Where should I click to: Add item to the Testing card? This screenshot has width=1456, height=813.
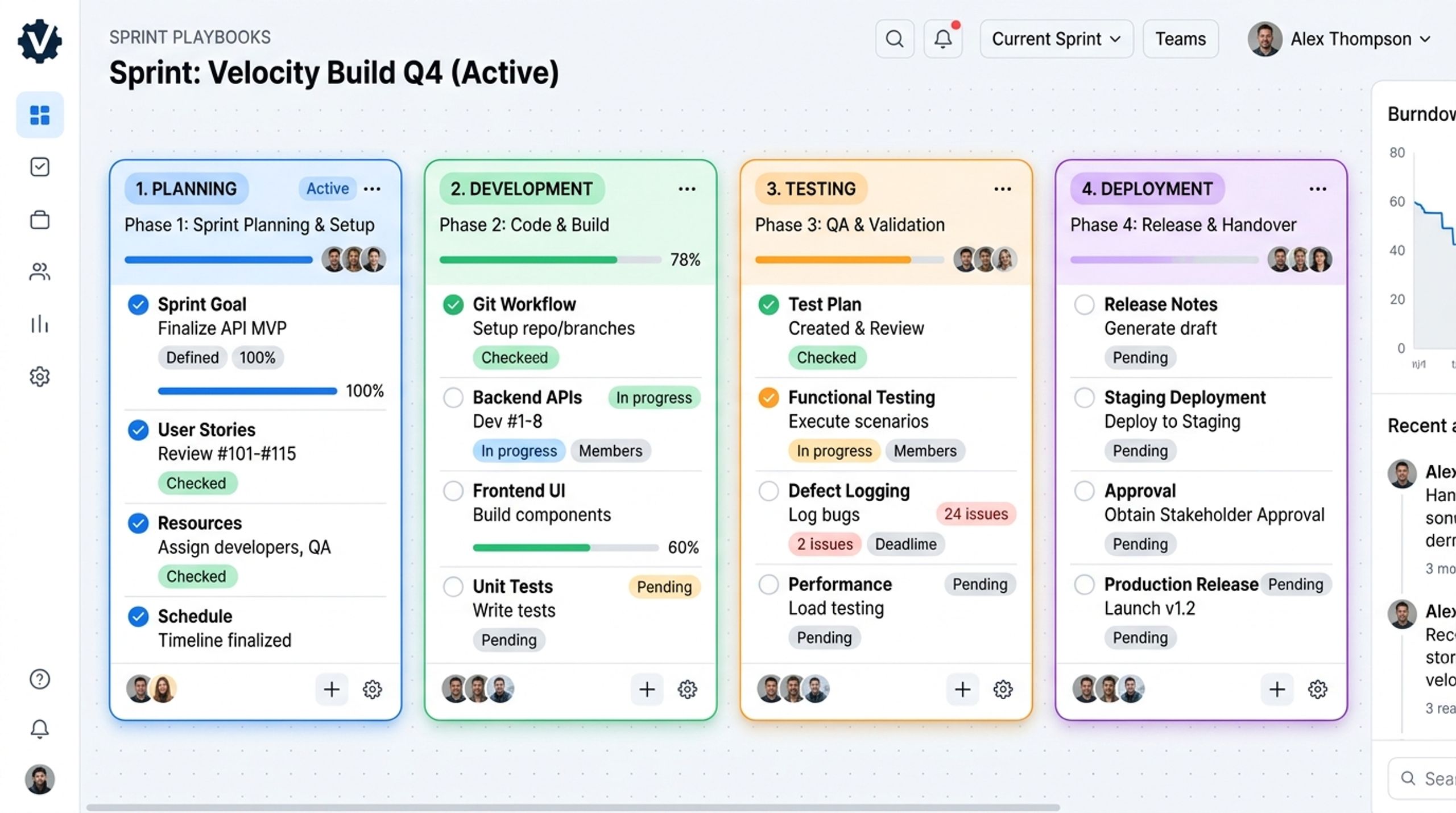pyautogui.click(x=962, y=690)
